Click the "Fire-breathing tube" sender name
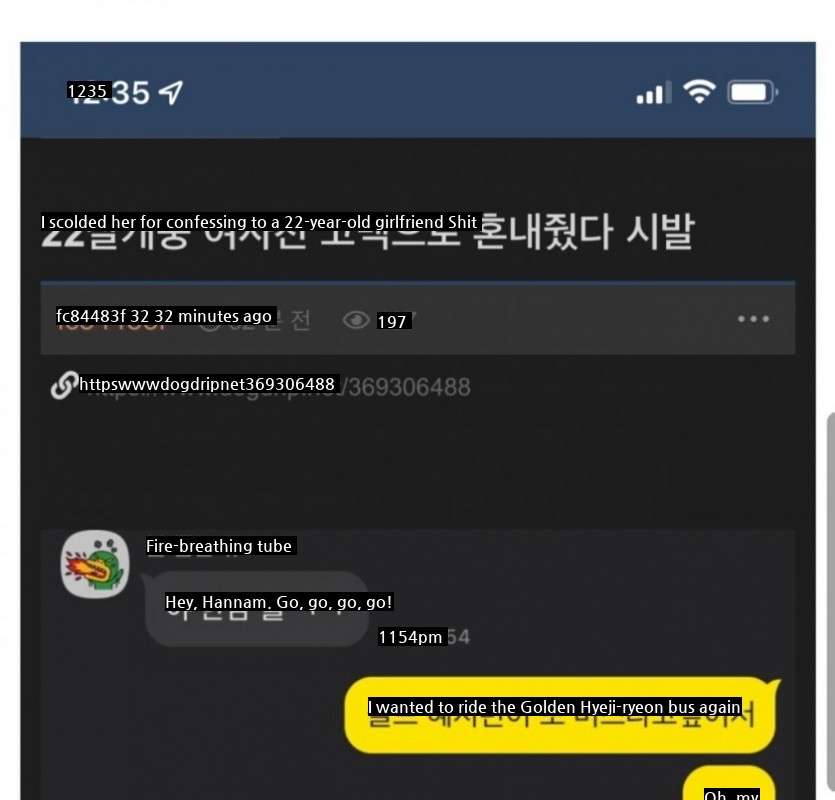 pos(219,546)
